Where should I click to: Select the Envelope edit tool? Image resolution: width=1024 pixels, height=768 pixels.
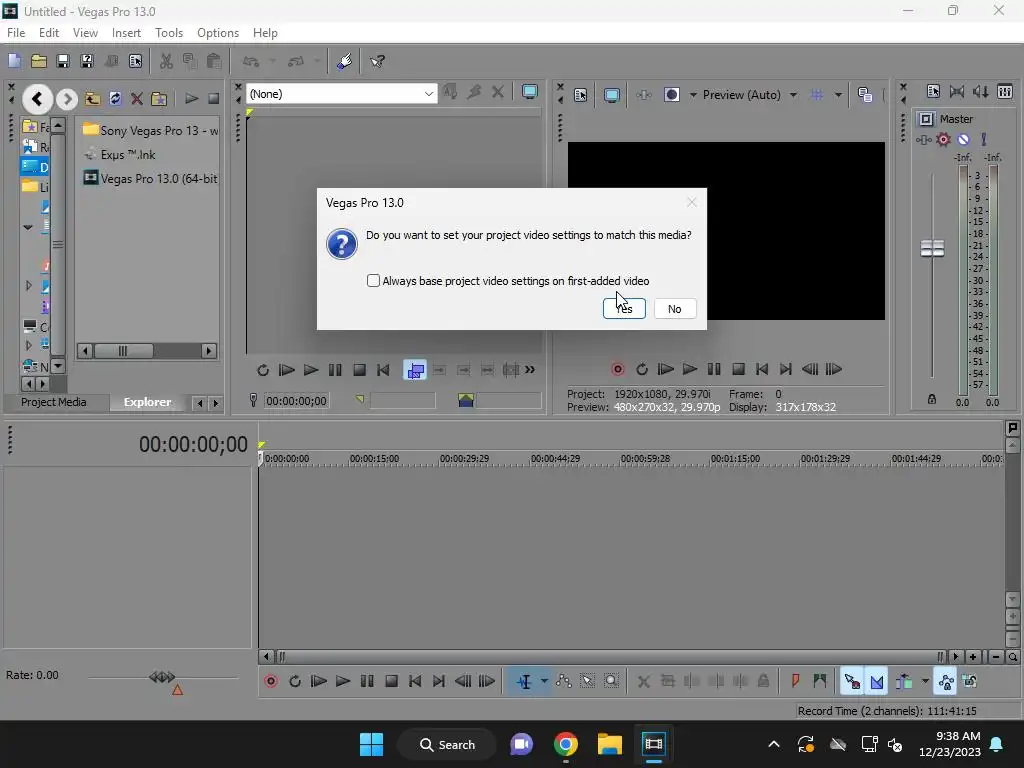click(564, 681)
